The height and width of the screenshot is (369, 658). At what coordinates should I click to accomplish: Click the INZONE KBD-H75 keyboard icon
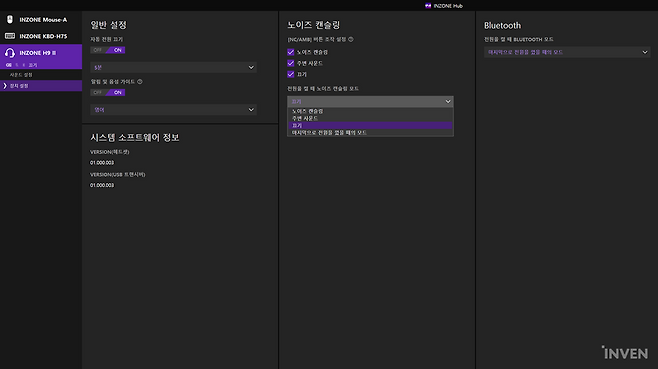(x=10, y=36)
